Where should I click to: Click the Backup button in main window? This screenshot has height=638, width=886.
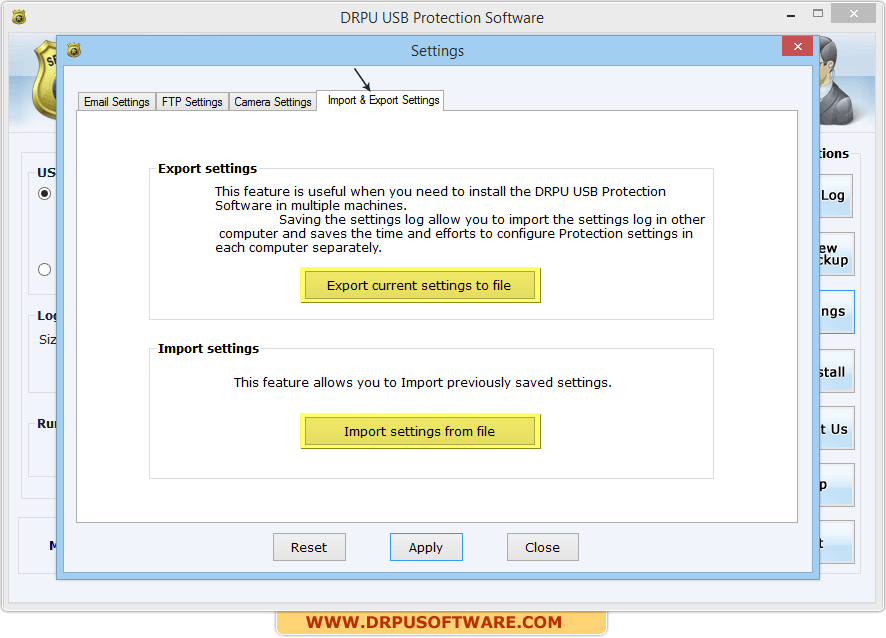coord(836,254)
